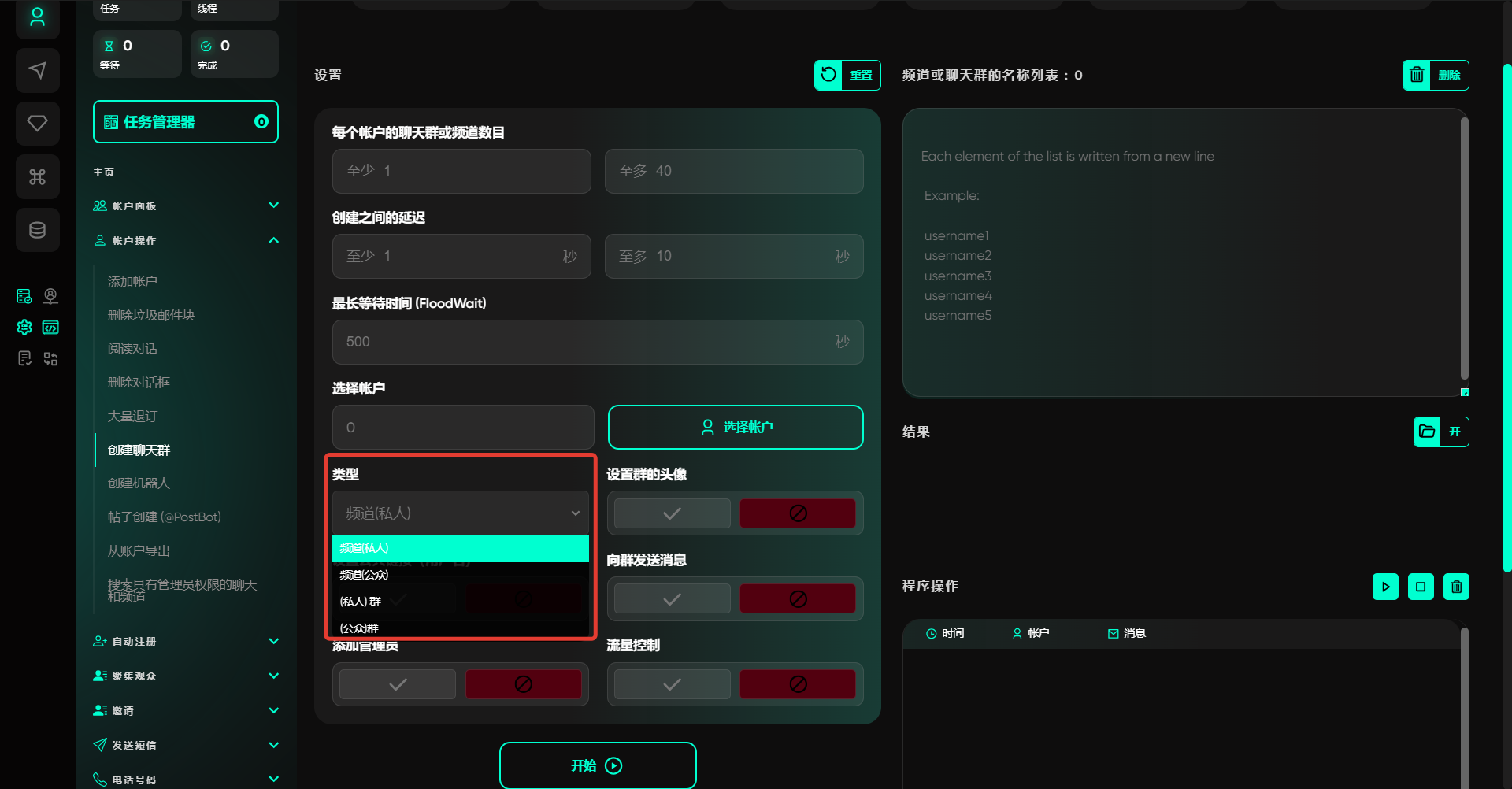Enable set group avatar checkmark toggle
Screen dimensions: 1512x789
[x=672, y=513]
